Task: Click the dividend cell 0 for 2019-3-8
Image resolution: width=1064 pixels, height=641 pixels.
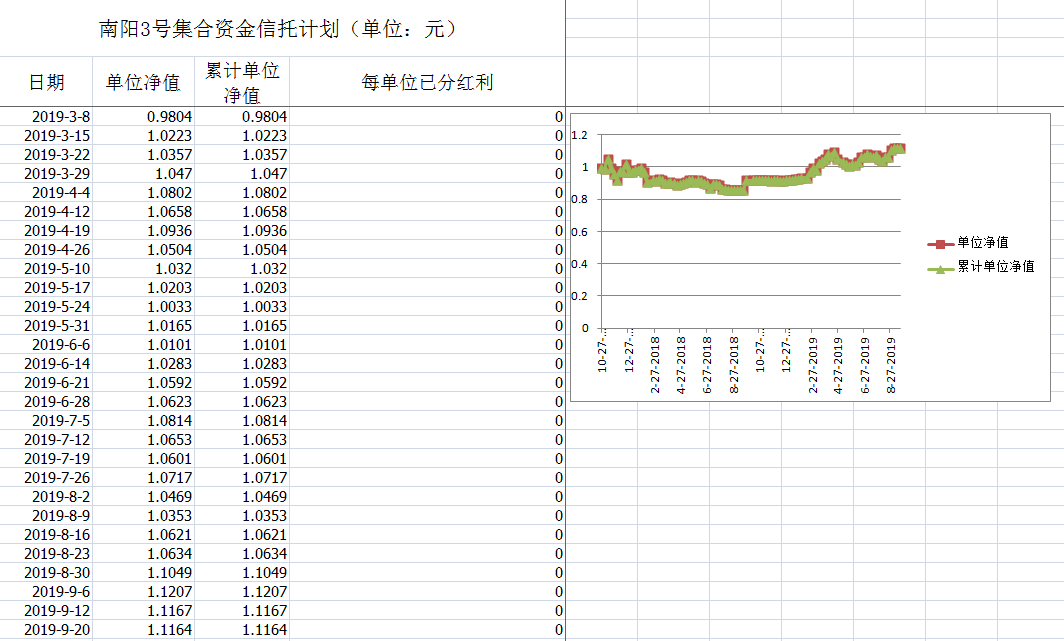Action: [427, 117]
